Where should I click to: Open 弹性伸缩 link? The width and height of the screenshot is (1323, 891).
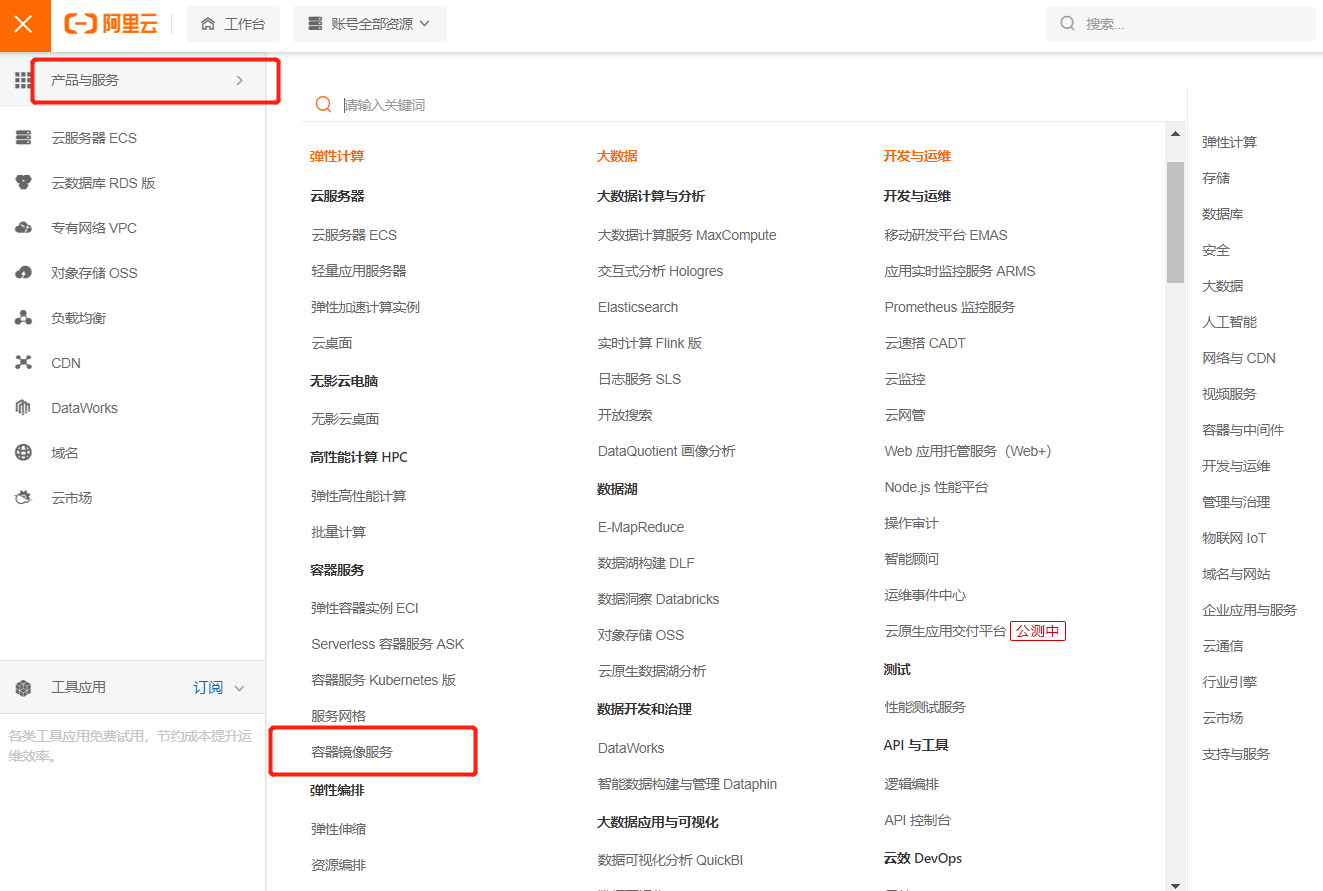click(338, 829)
